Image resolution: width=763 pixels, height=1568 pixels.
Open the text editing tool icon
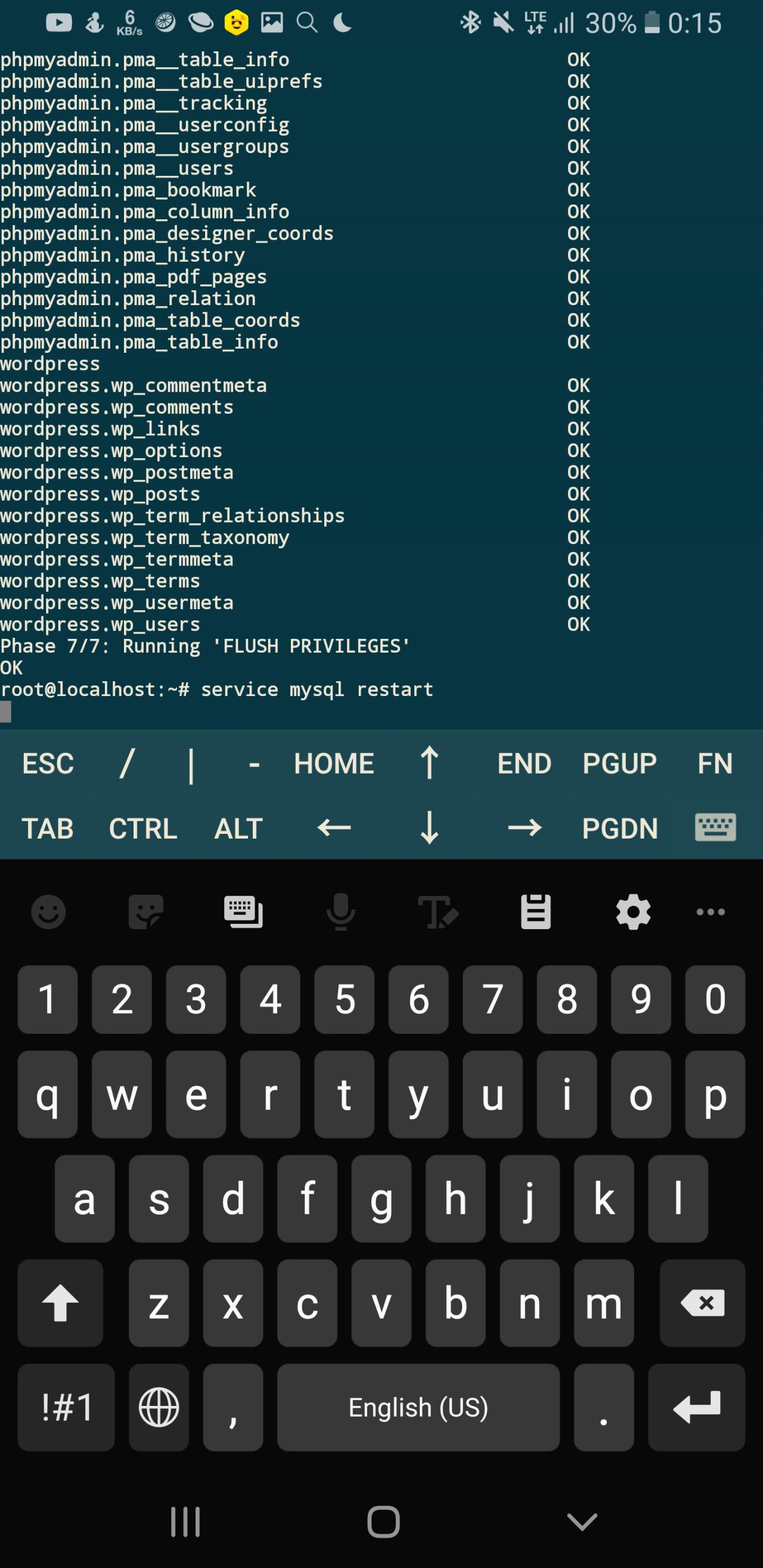pos(438,912)
